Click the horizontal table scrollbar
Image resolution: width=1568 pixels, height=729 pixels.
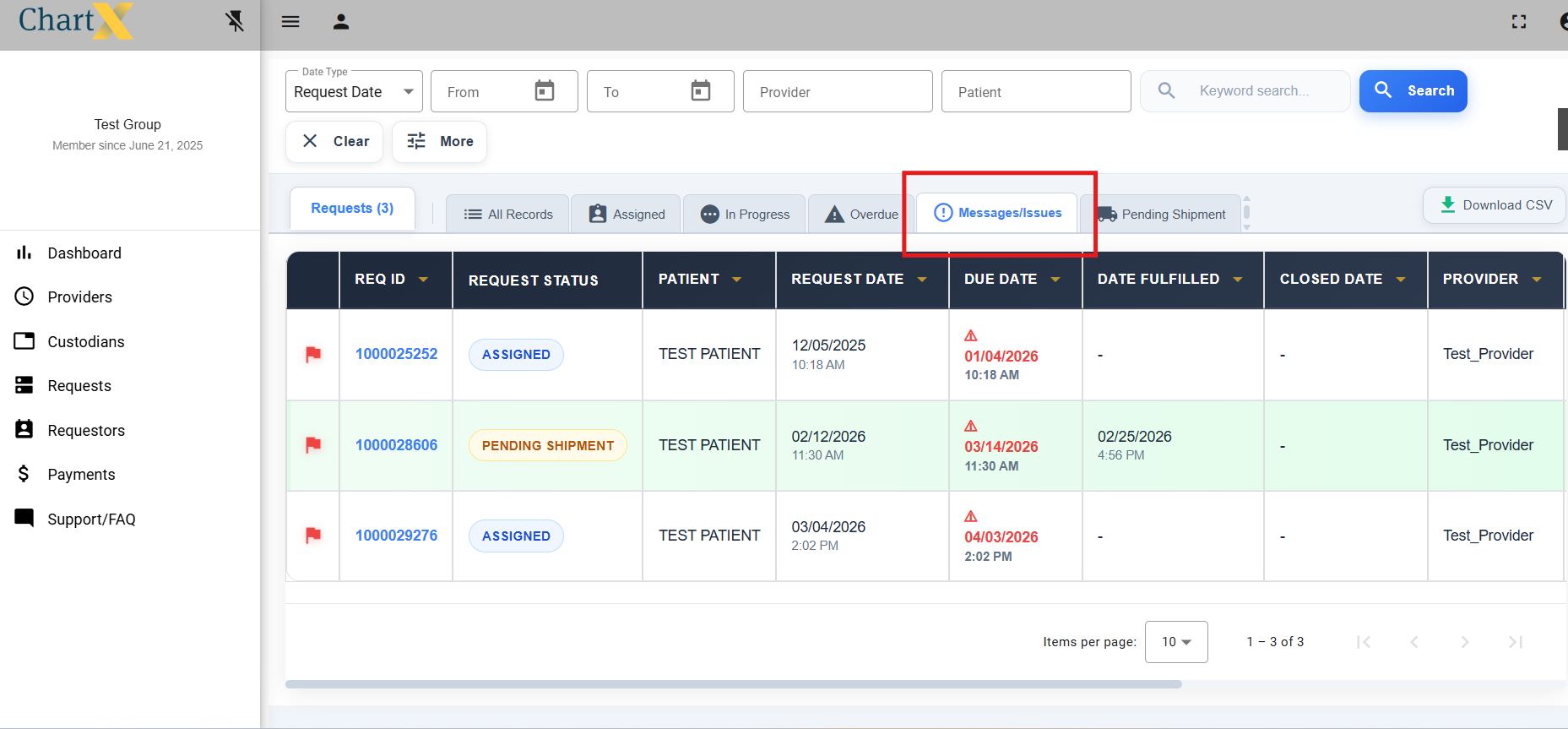(733, 684)
